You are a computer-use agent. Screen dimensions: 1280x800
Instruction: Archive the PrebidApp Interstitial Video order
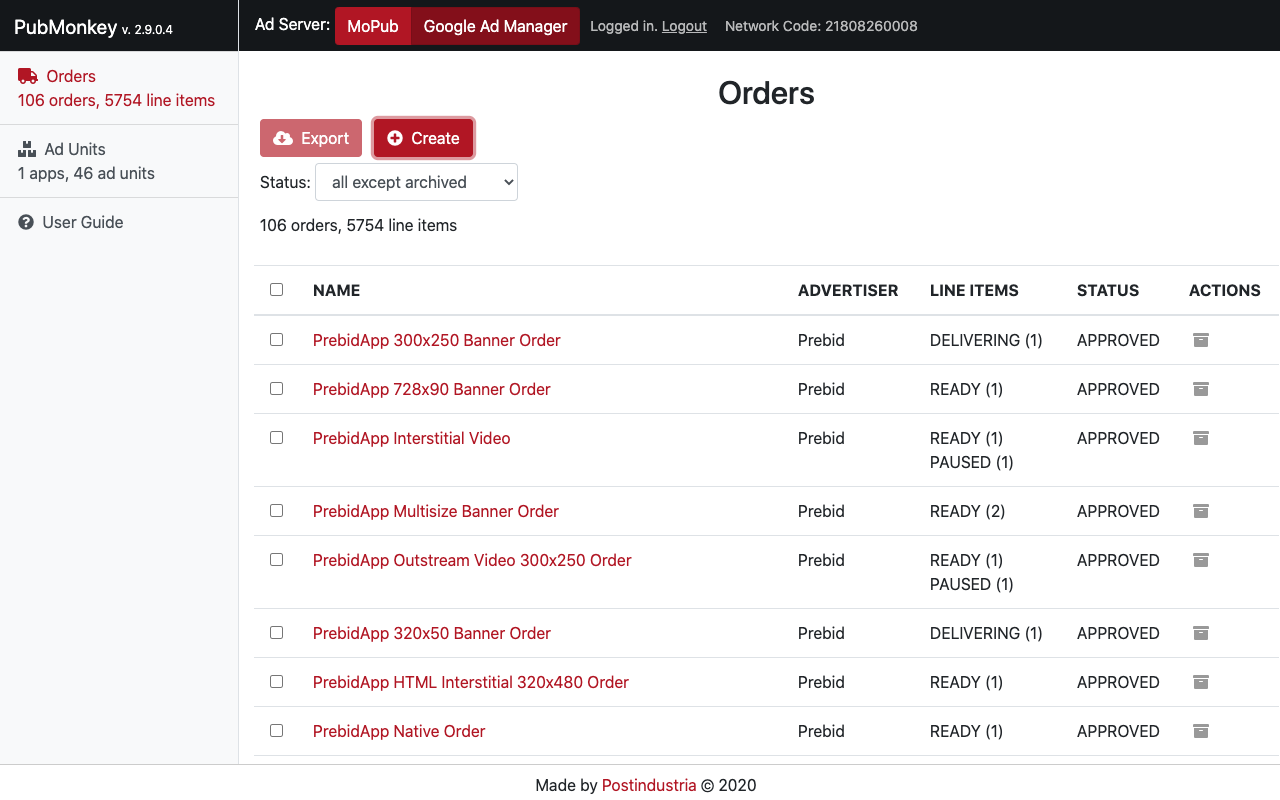[x=1201, y=438]
